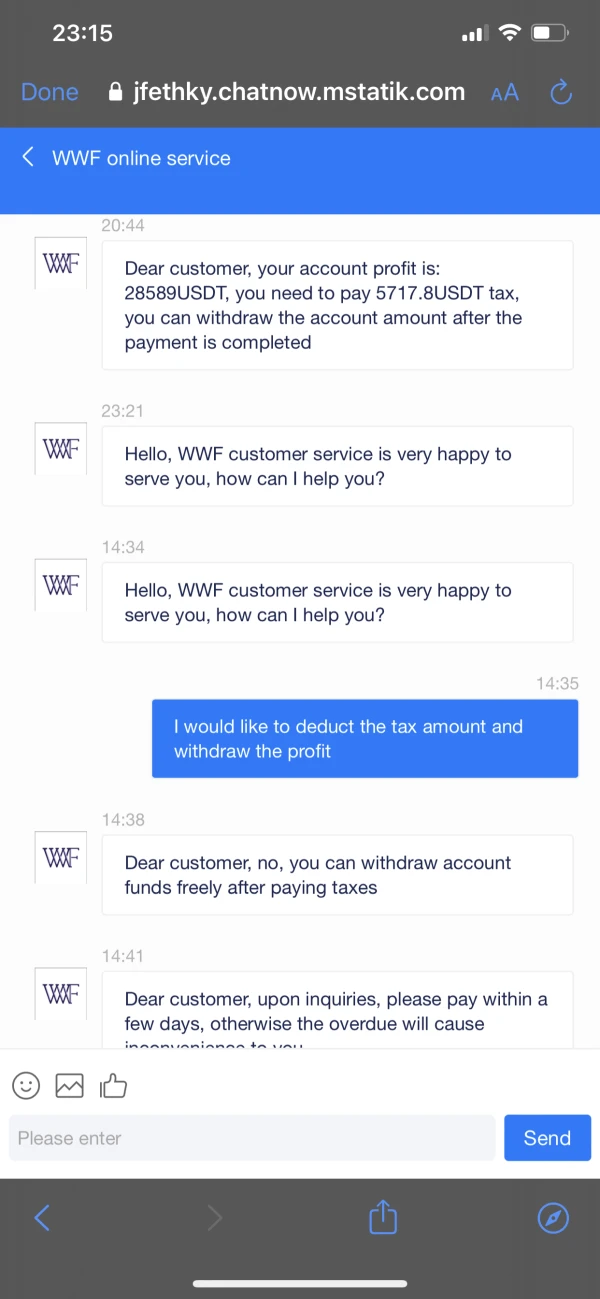Reload the page with refresh icon
The height and width of the screenshot is (1299, 600).
pos(561,93)
